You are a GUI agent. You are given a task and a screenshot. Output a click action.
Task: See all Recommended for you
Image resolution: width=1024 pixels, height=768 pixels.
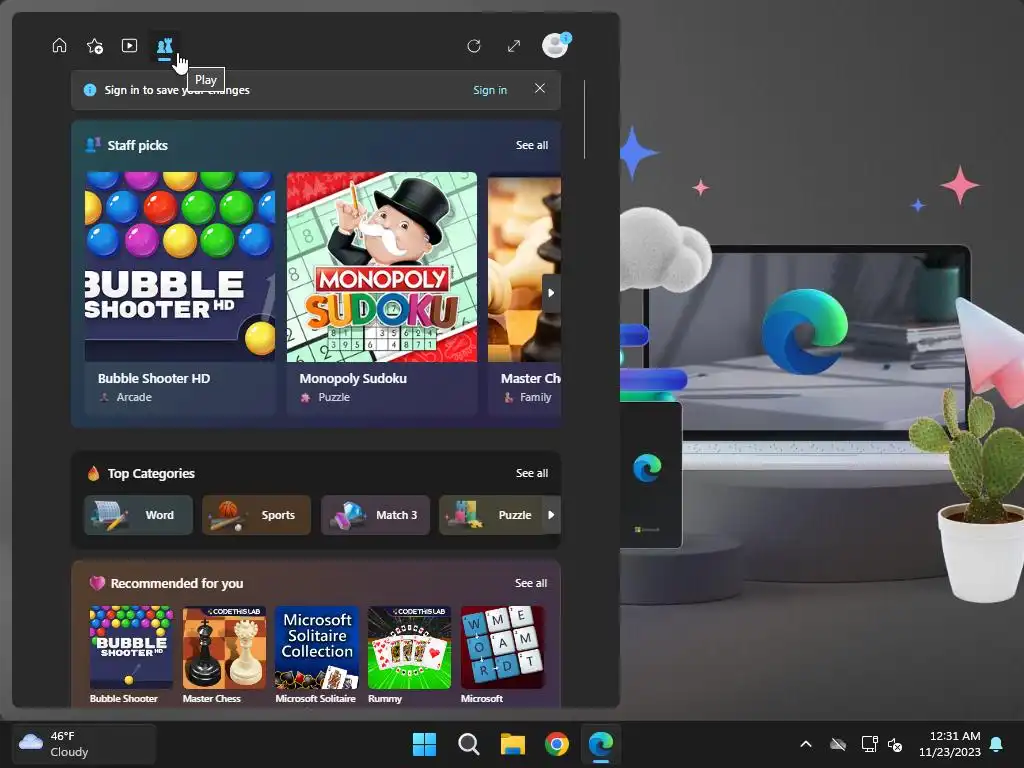pos(531,583)
